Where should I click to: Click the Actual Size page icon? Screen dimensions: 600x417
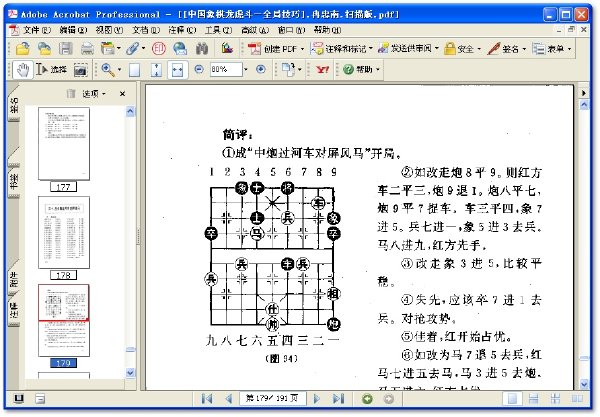coord(134,70)
